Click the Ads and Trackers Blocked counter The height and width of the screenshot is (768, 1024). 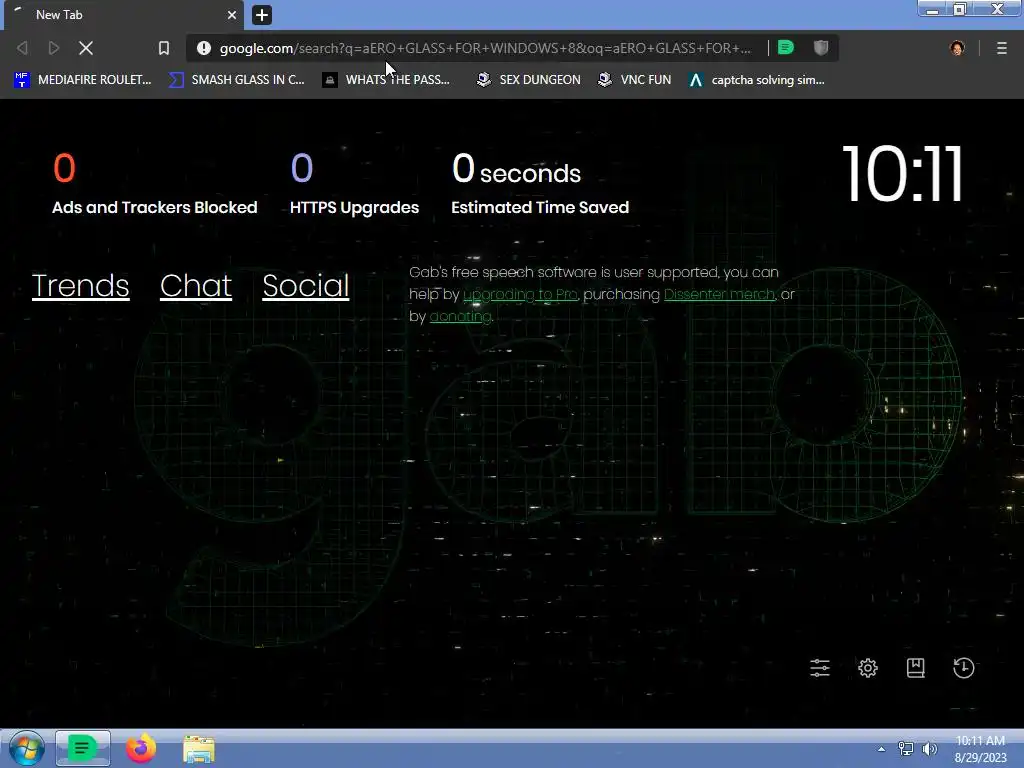[155, 184]
